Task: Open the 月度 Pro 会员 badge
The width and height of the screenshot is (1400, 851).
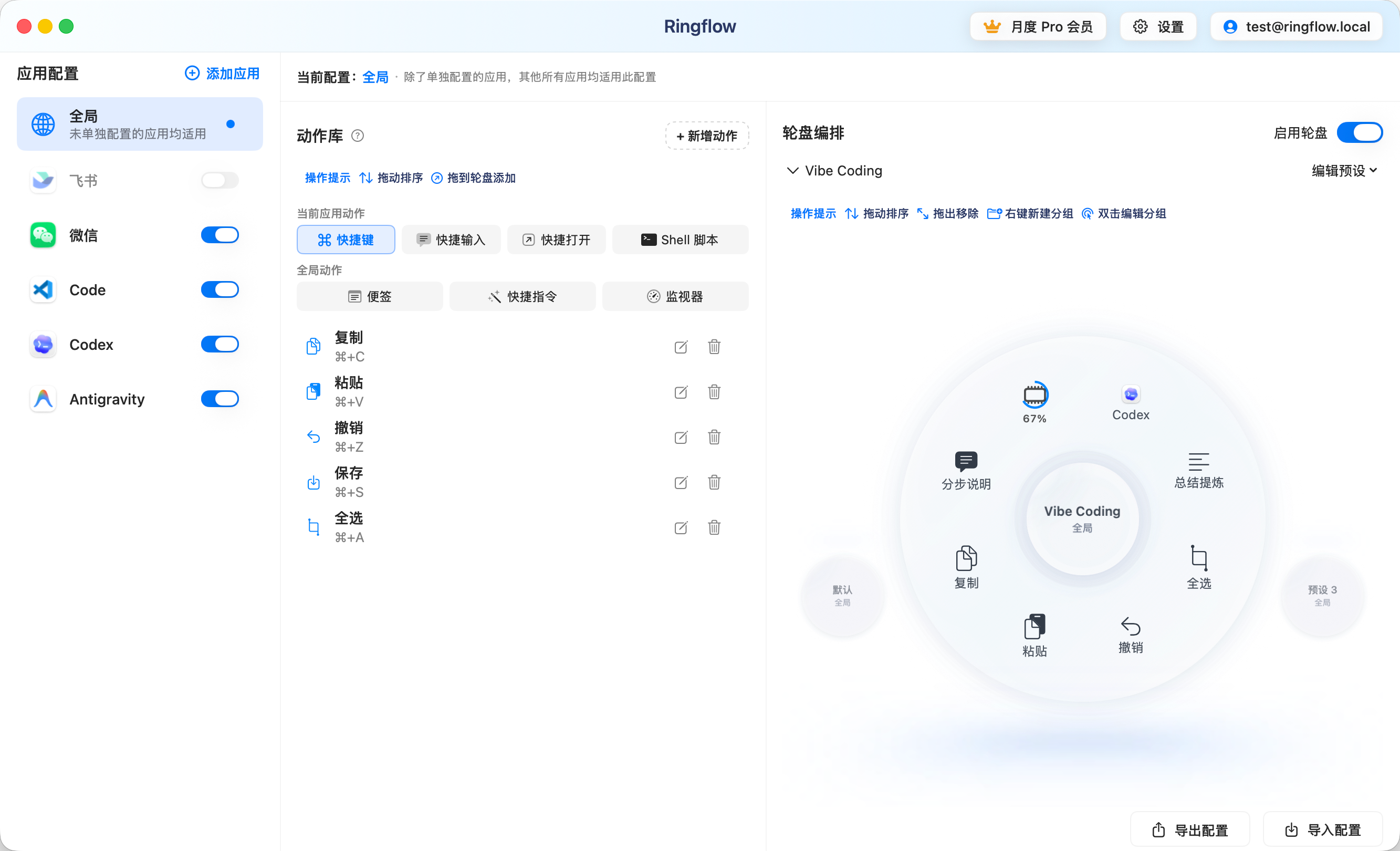Action: [x=1038, y=27]
